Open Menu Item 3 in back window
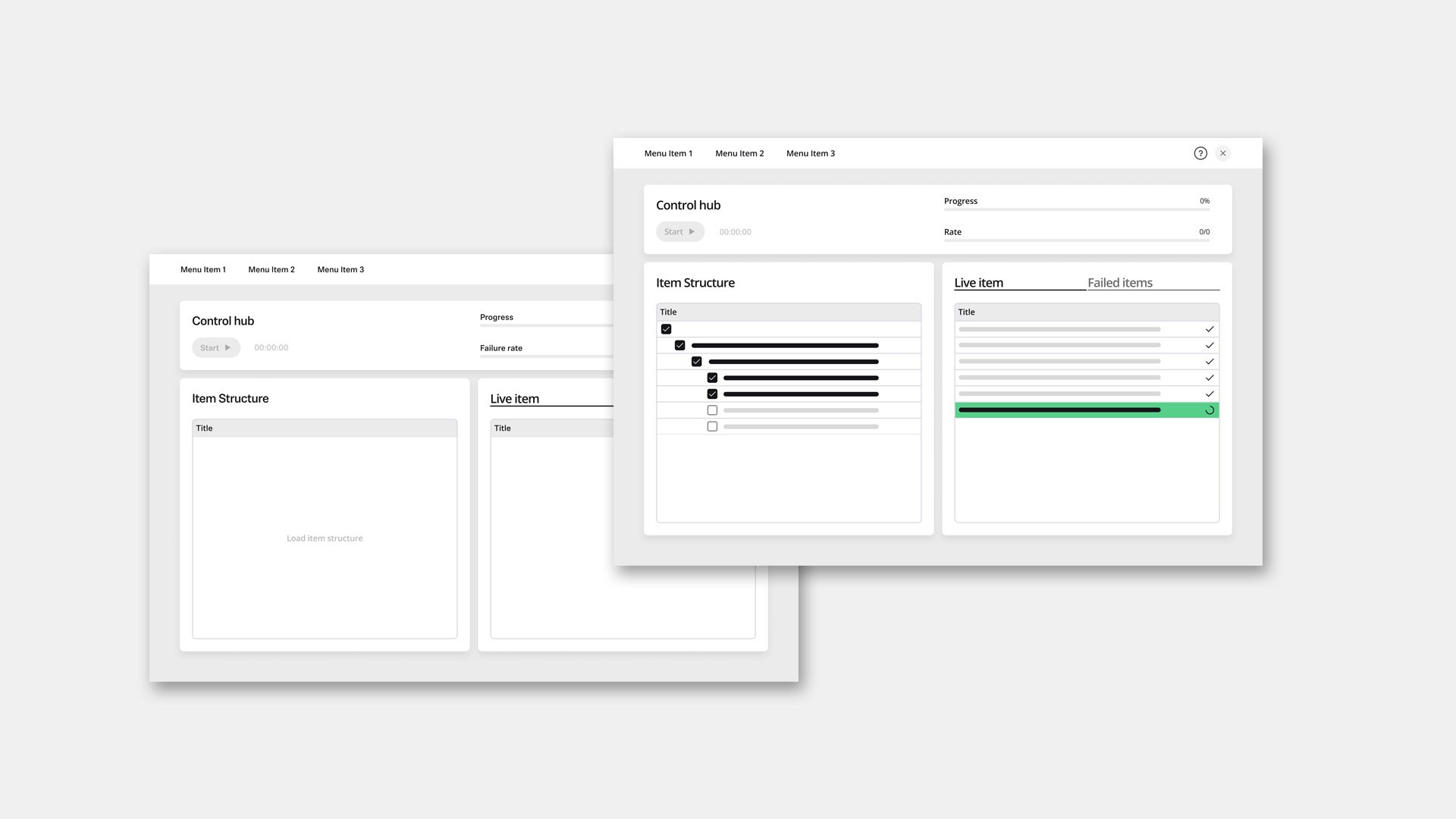 (340, 269)
